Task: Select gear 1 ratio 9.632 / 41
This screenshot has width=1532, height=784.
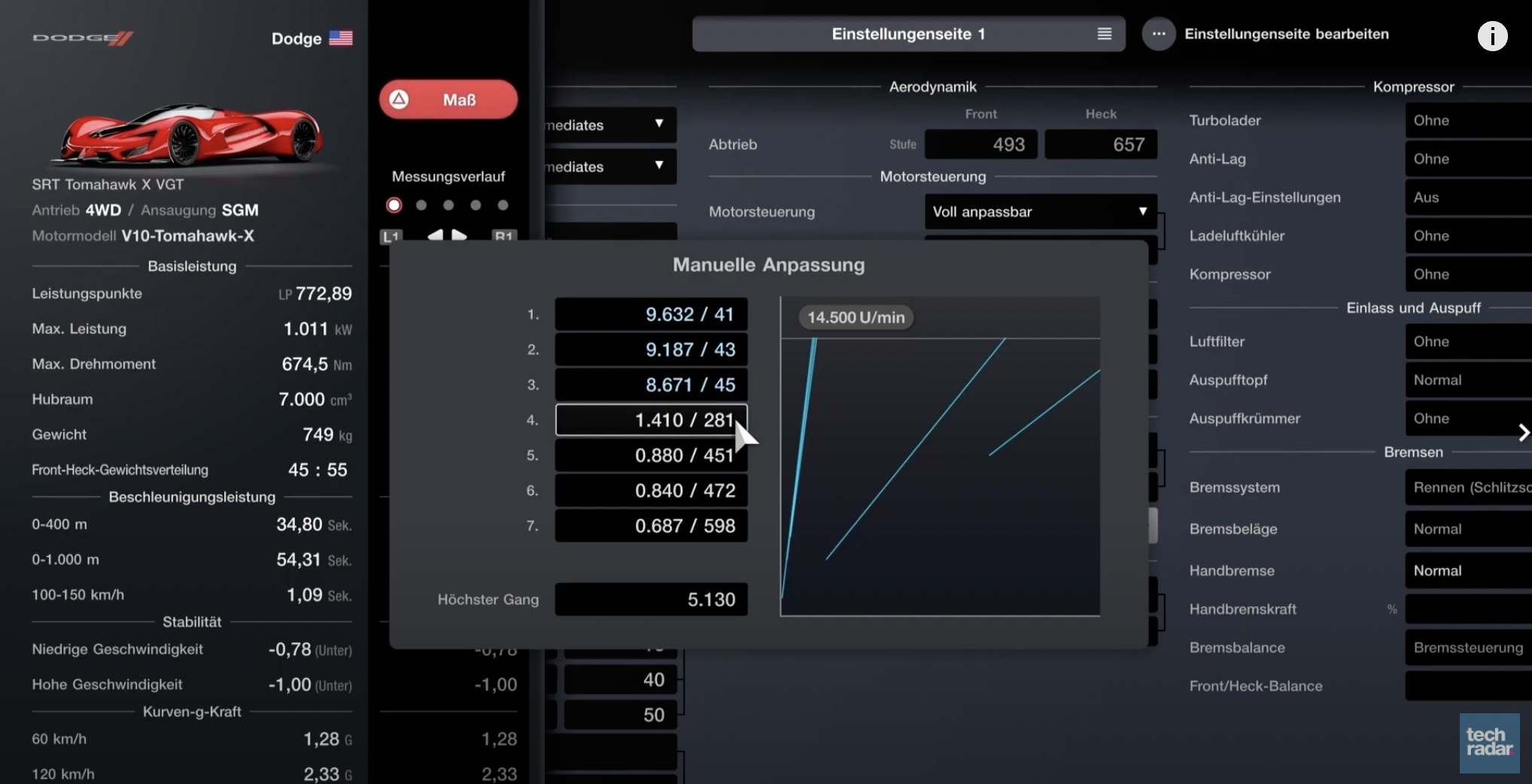Action: click(652, 315)
